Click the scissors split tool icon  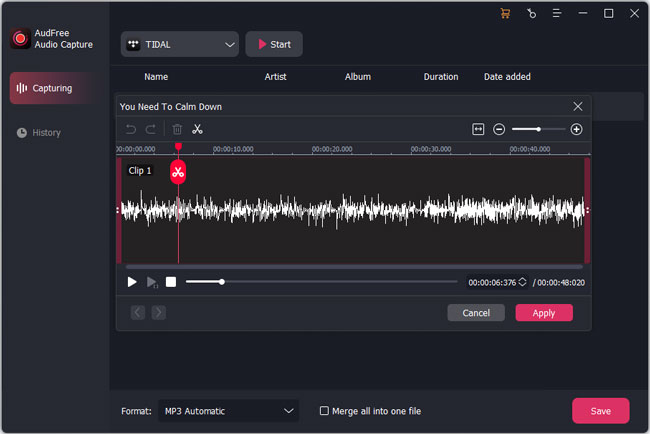pyautogui.click(x=197, y=129)
